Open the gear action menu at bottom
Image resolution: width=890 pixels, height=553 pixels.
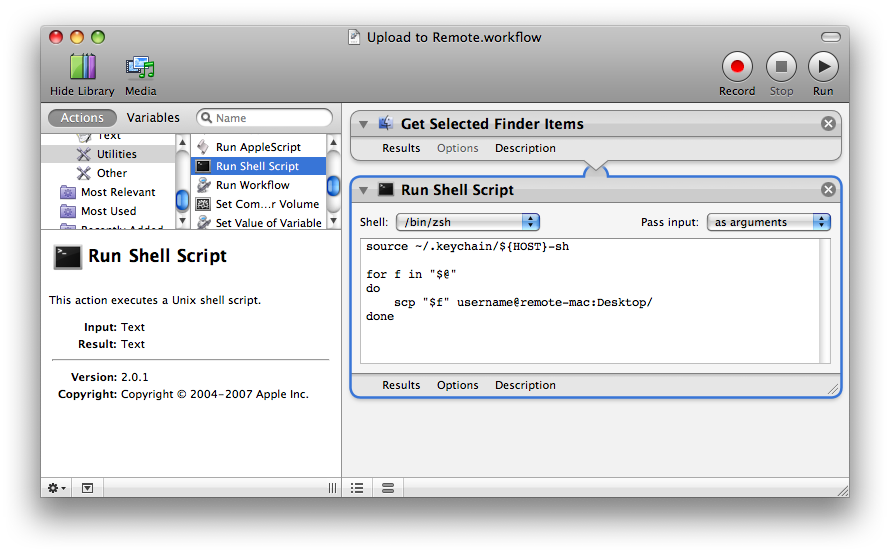57,488
